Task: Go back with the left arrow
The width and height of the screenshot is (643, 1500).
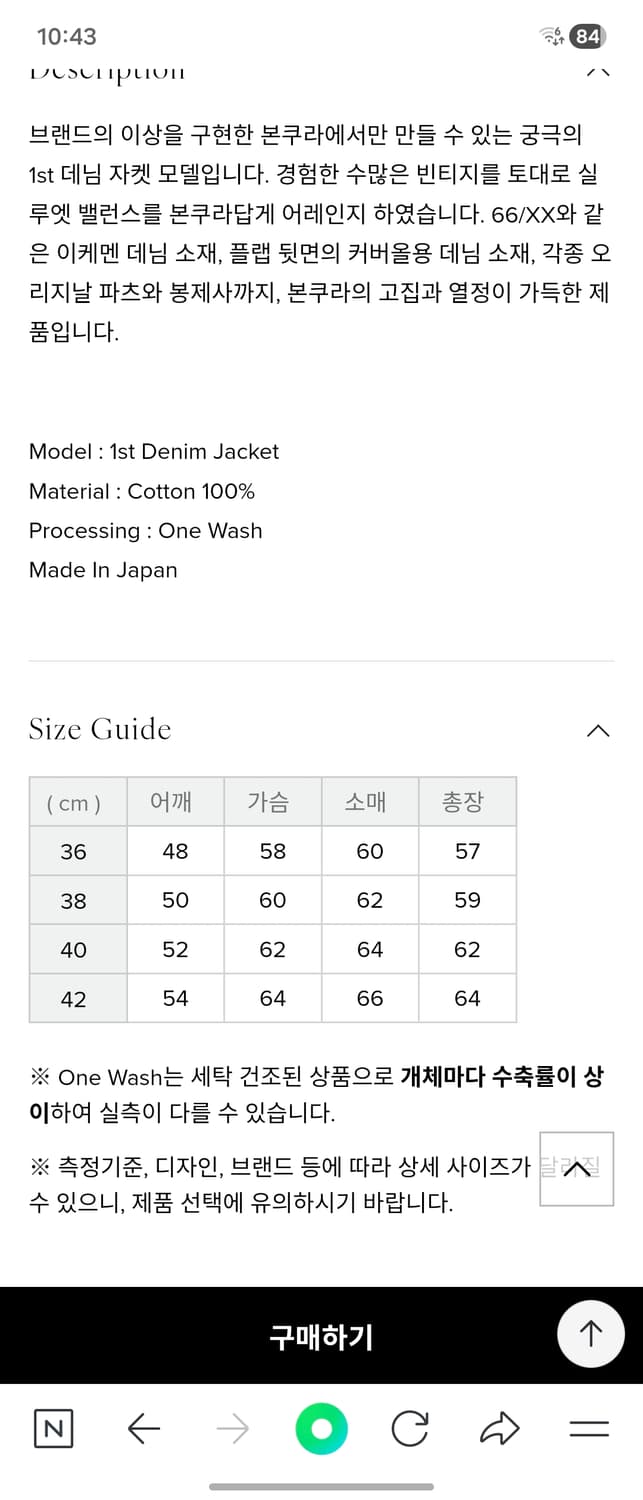Action: (144, 1430)
